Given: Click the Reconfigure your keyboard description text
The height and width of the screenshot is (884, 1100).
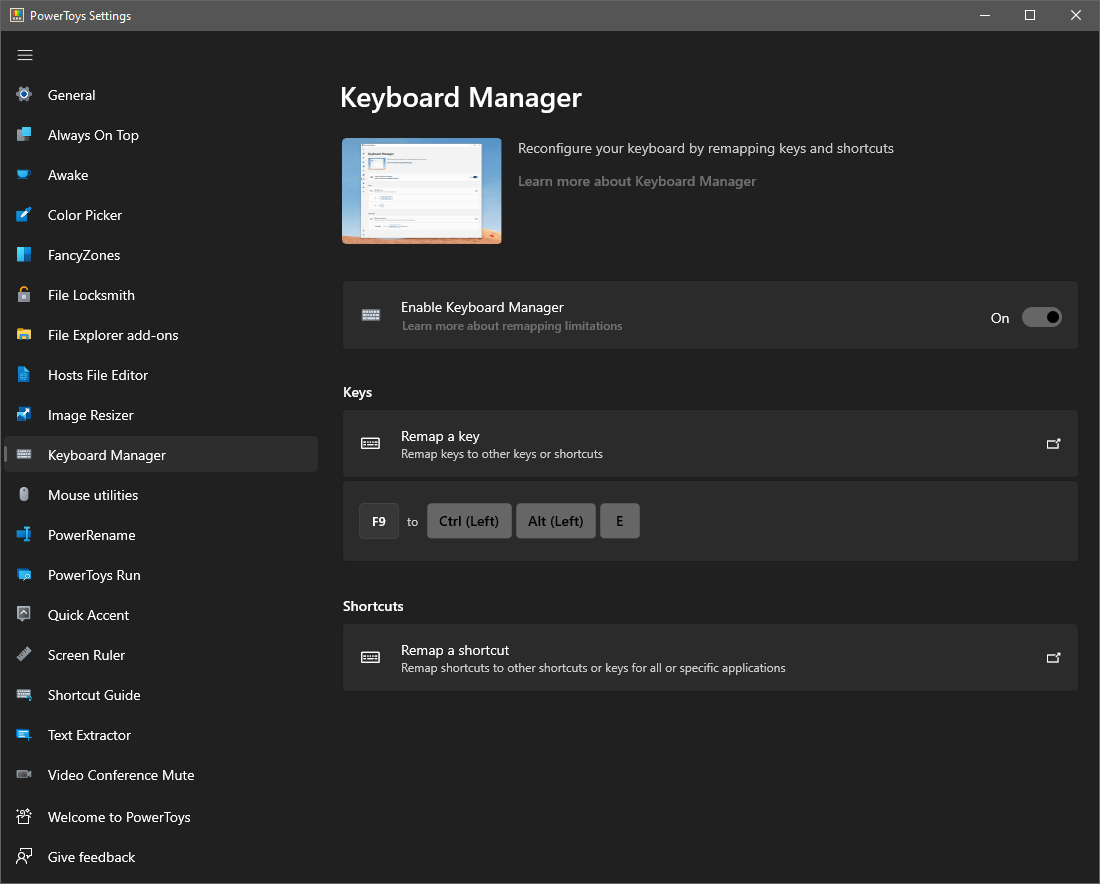Looking at the screenshot, I should pos(706,148).
